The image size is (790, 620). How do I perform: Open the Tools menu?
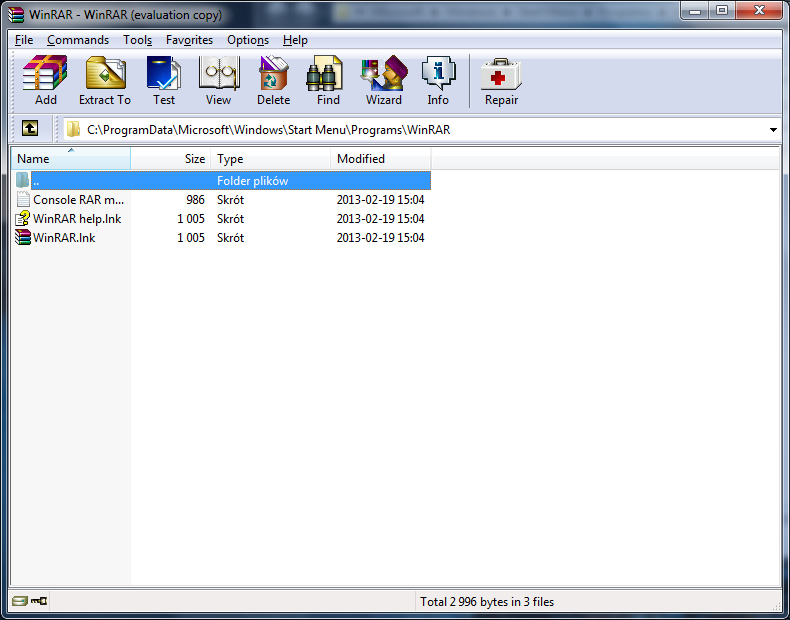(138, 40)
